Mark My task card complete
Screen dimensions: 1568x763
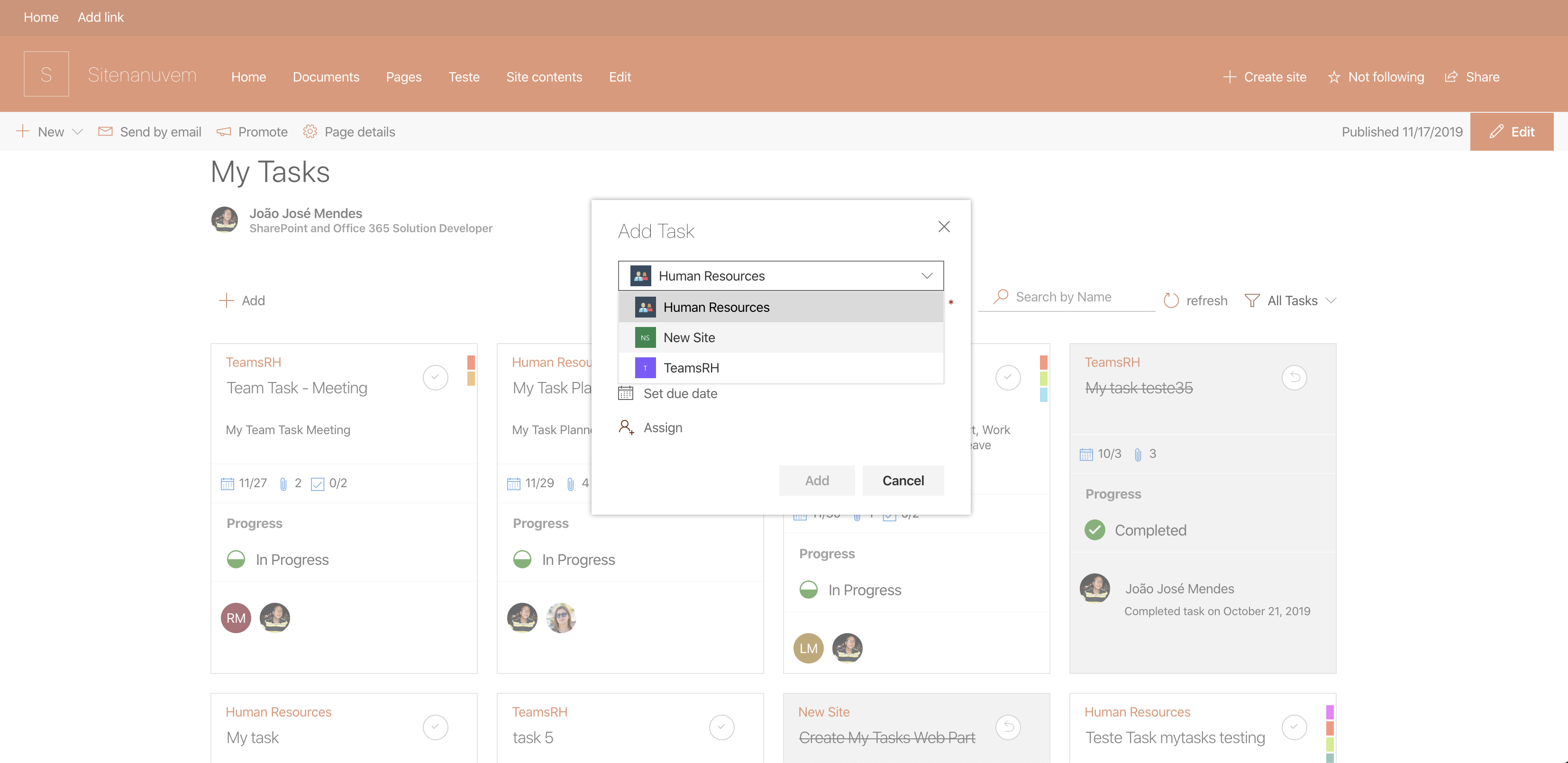[435, 727]
